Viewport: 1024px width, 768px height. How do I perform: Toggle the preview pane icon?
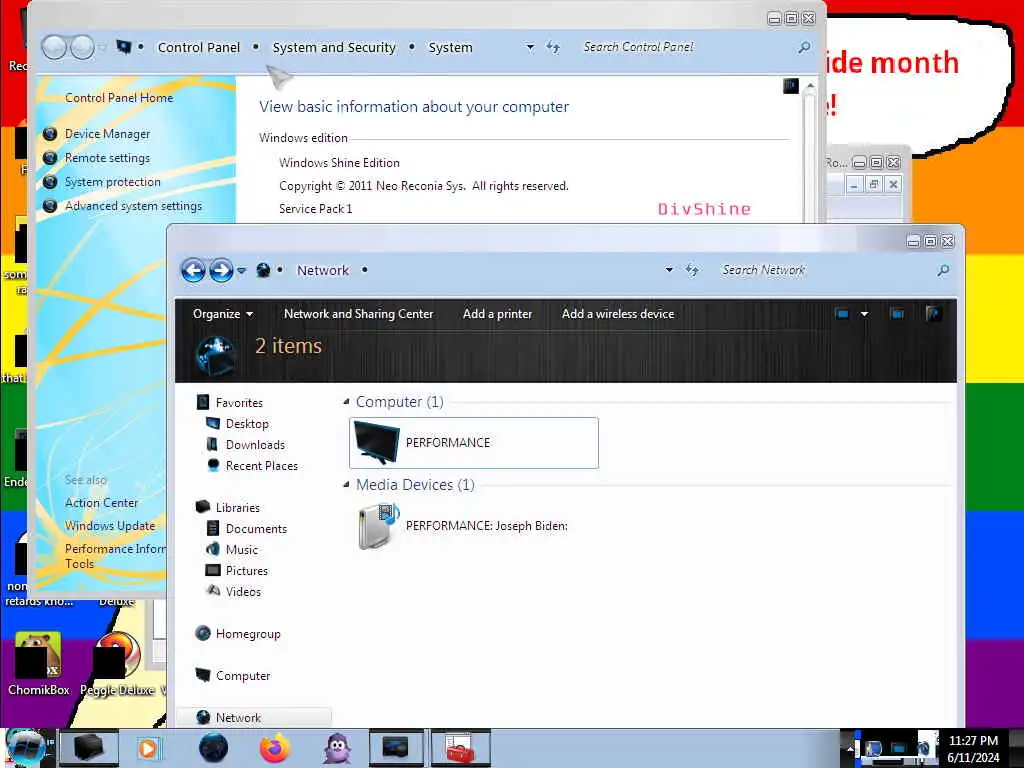point(897,314)
